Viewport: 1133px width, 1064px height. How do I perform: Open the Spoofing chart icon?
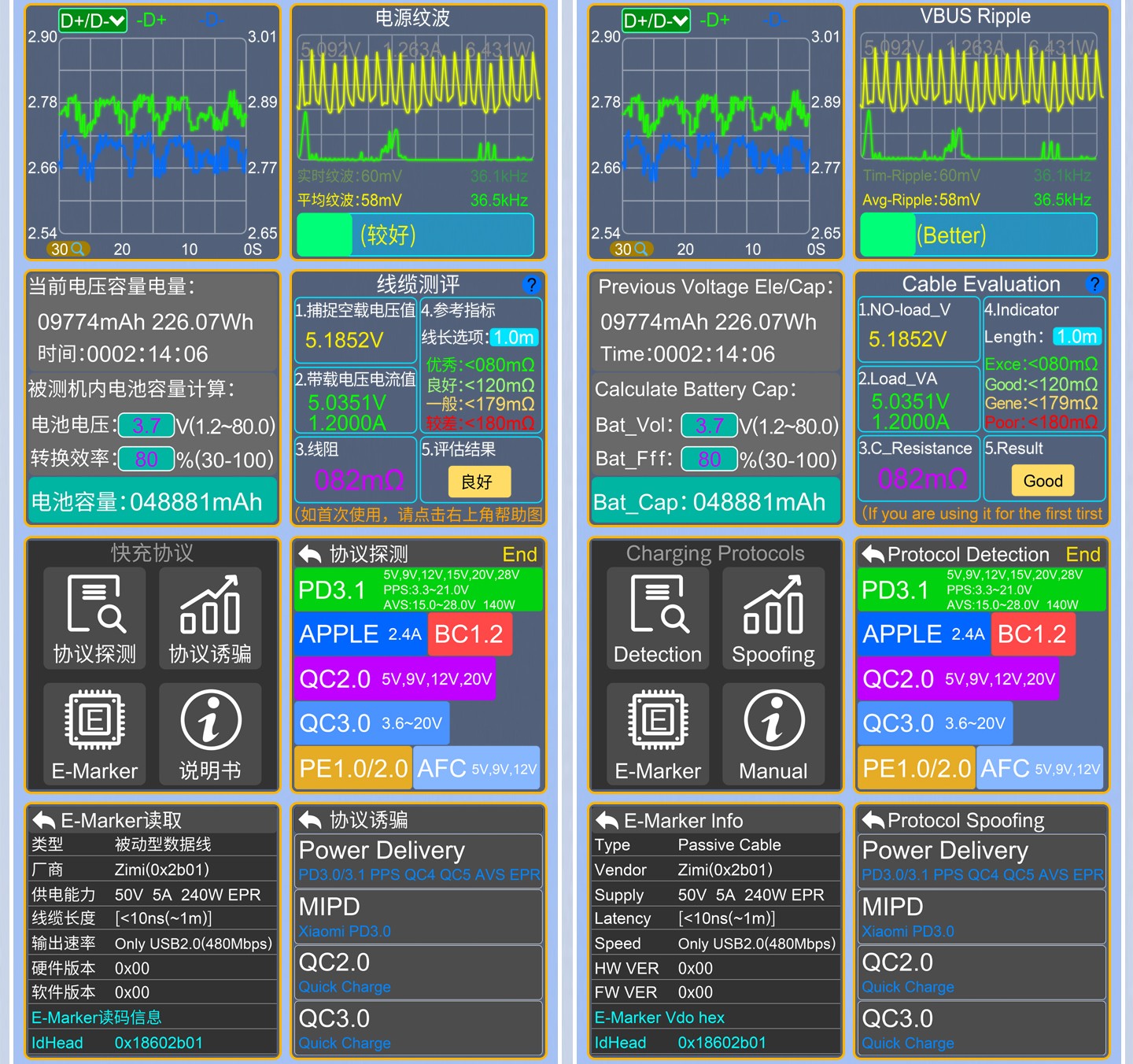[x=773, y=619]
